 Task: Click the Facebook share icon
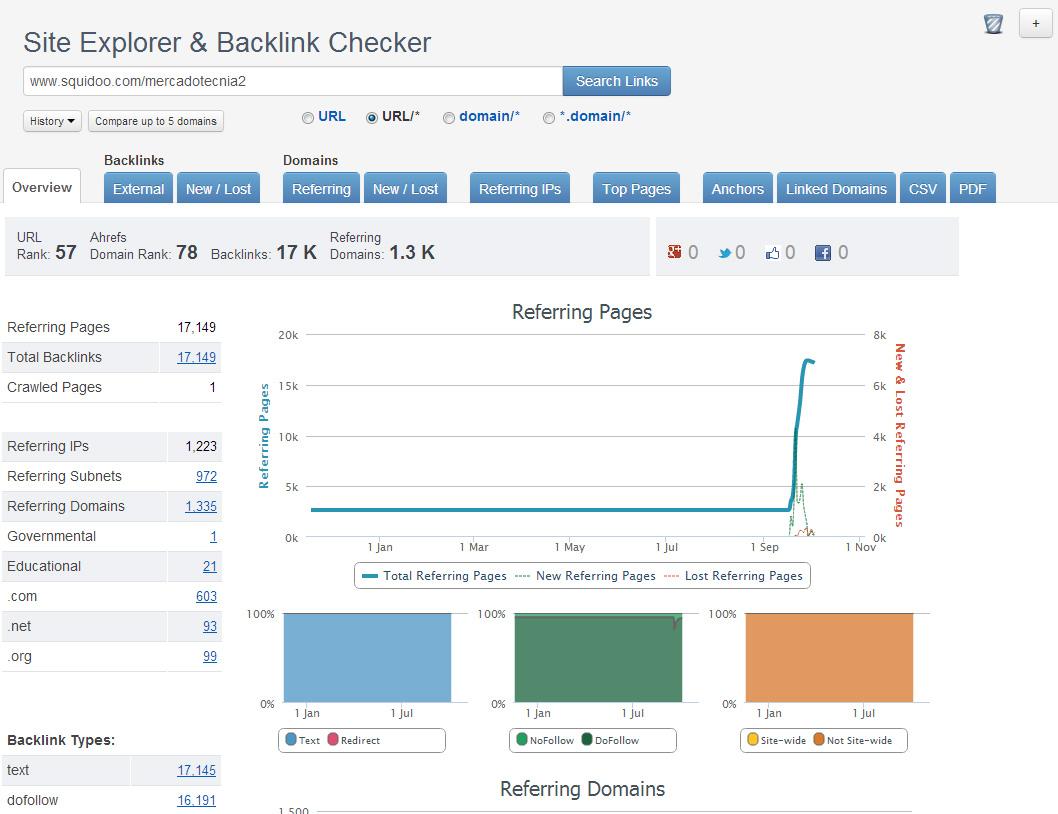823,253
